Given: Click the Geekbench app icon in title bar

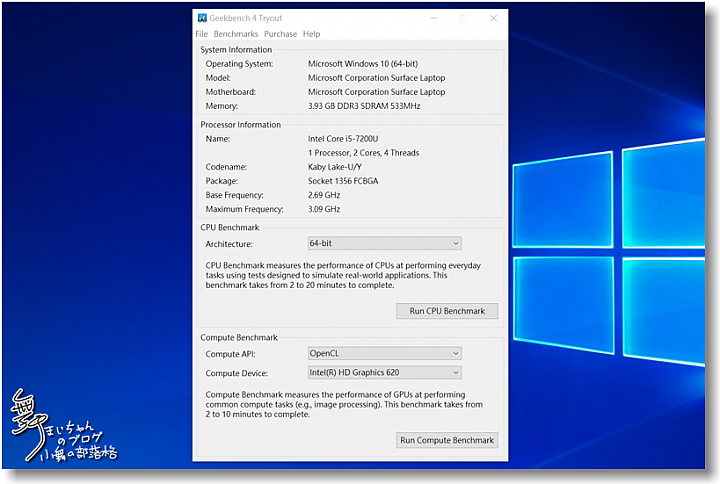Looking at the screenshot, I should click(x=202, y=18).
